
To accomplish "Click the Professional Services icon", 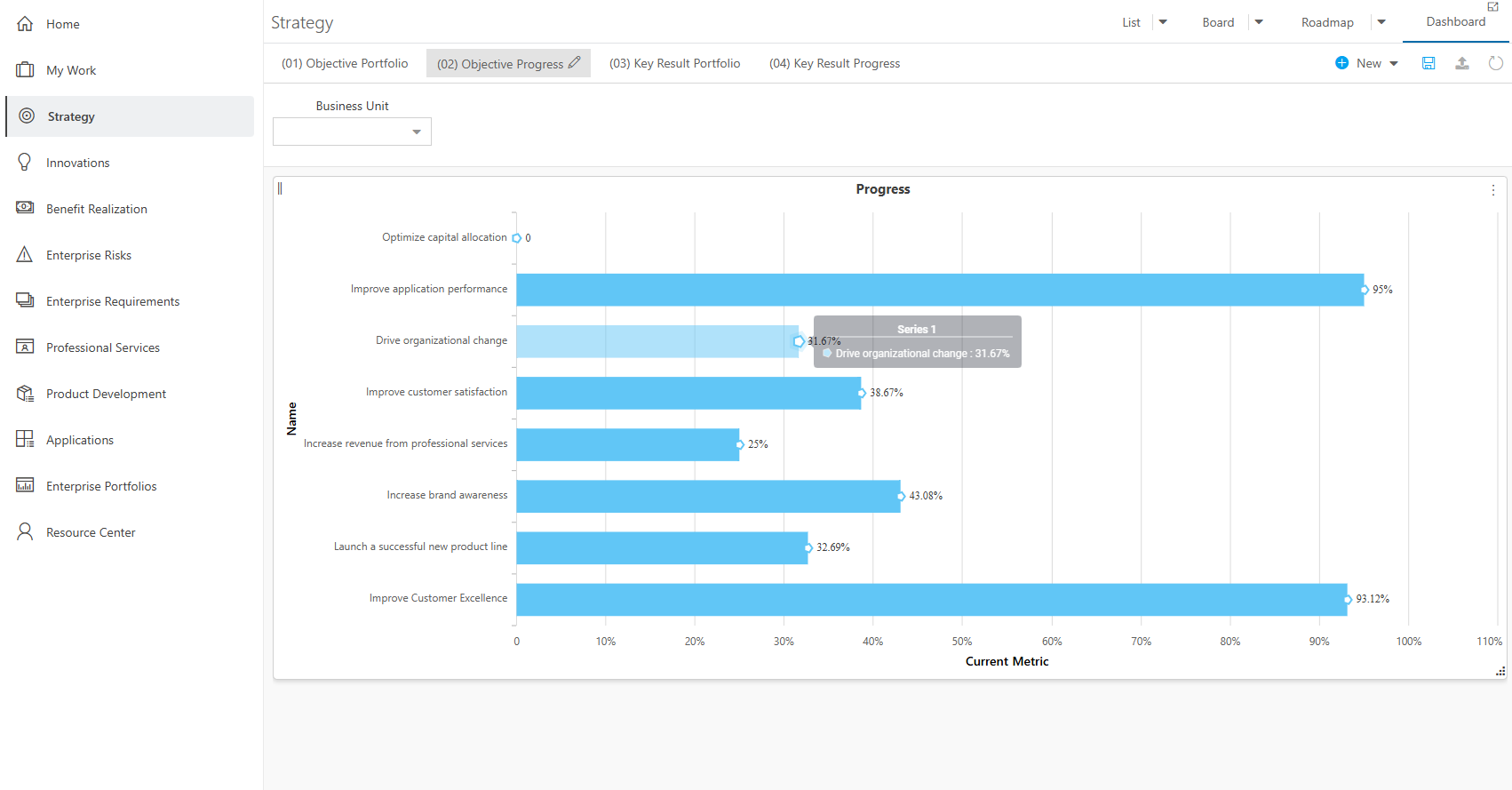I will [25, 347].
